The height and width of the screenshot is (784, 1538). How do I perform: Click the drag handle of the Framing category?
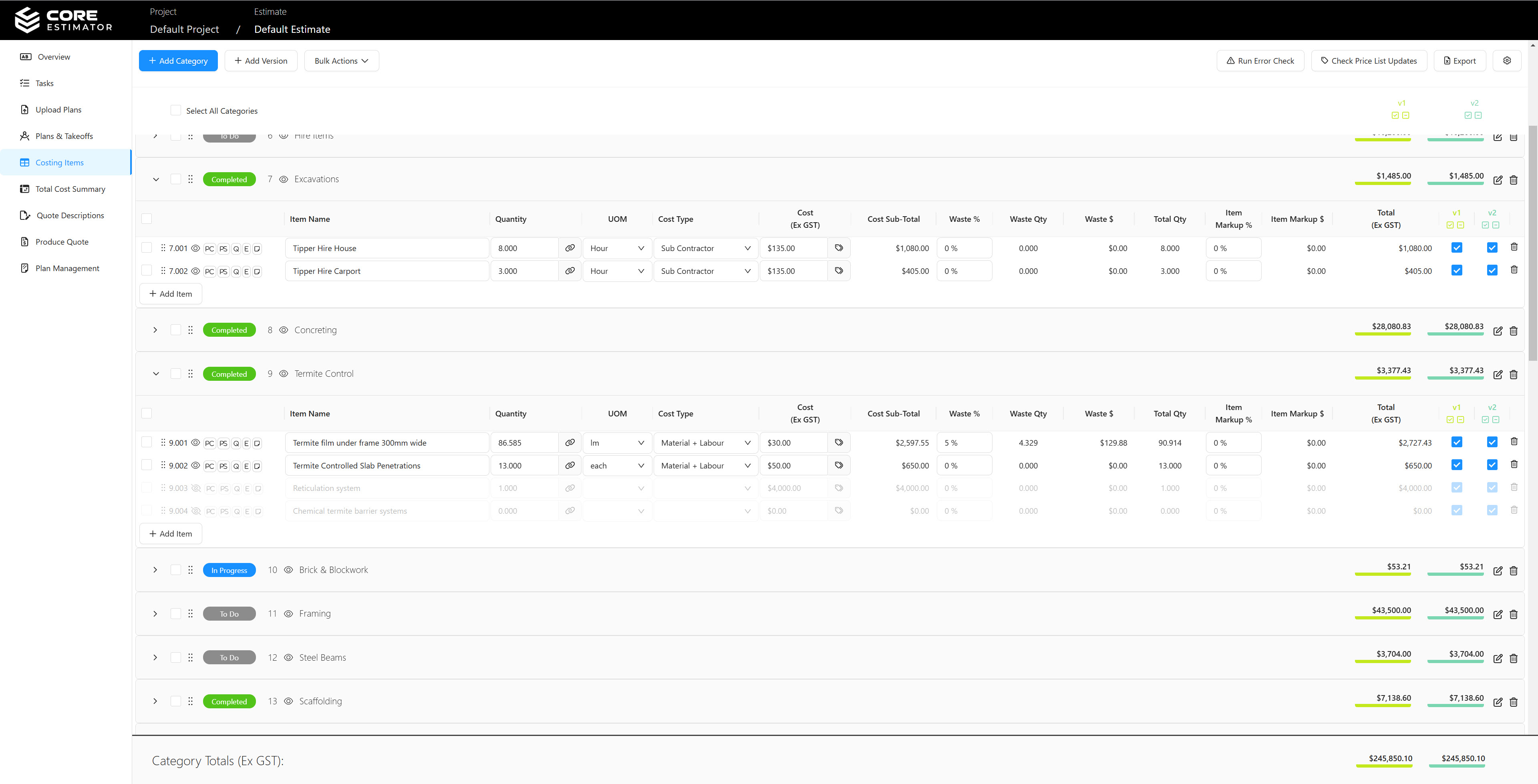point(191,614)
